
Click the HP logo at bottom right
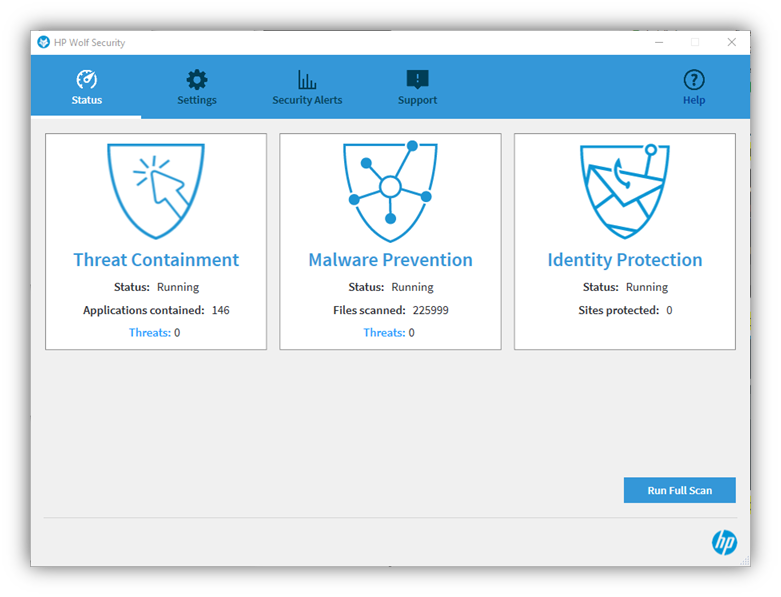point(724,542)
